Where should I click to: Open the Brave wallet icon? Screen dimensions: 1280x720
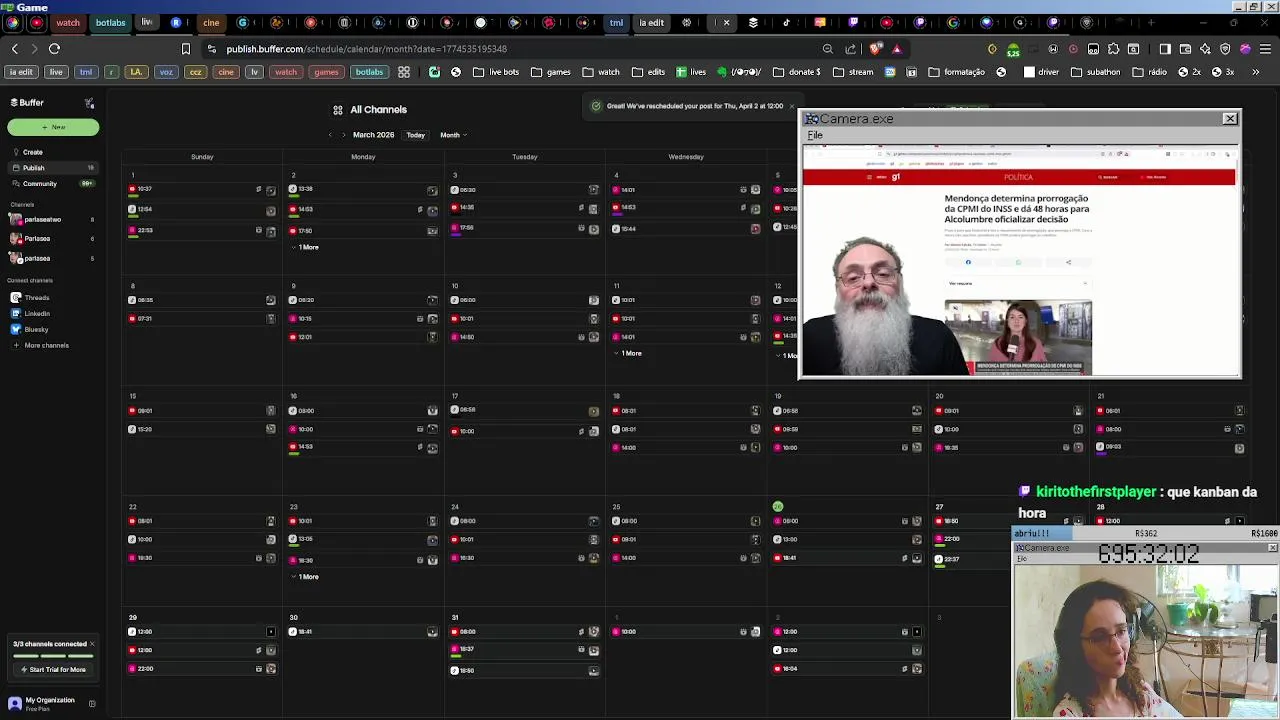pos(1185,48)
